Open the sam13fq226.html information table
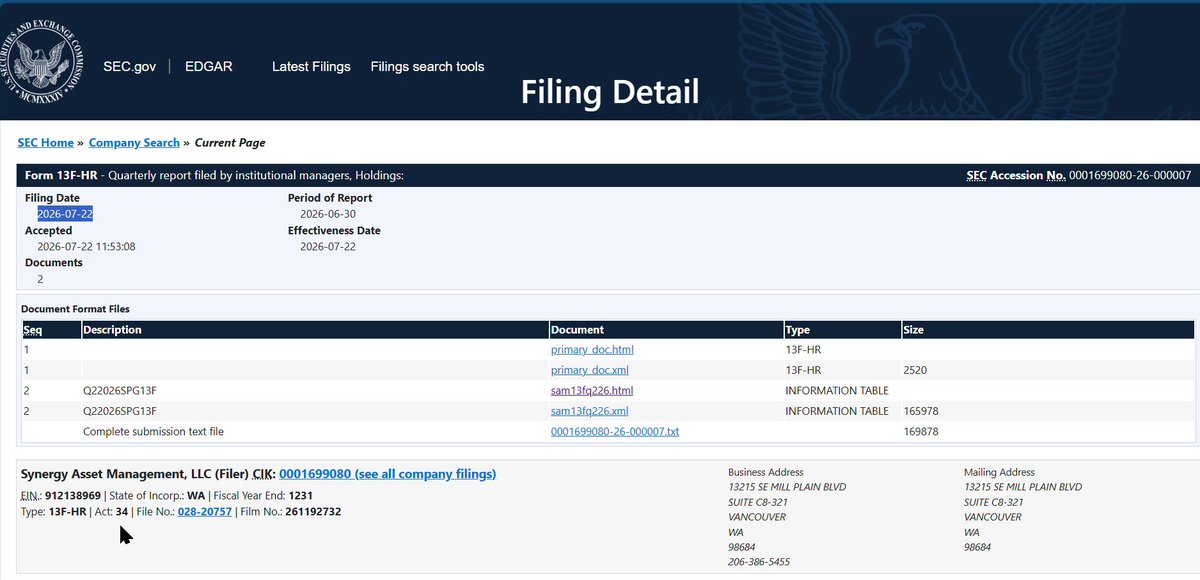1200x580 pixels. (592, 391)
